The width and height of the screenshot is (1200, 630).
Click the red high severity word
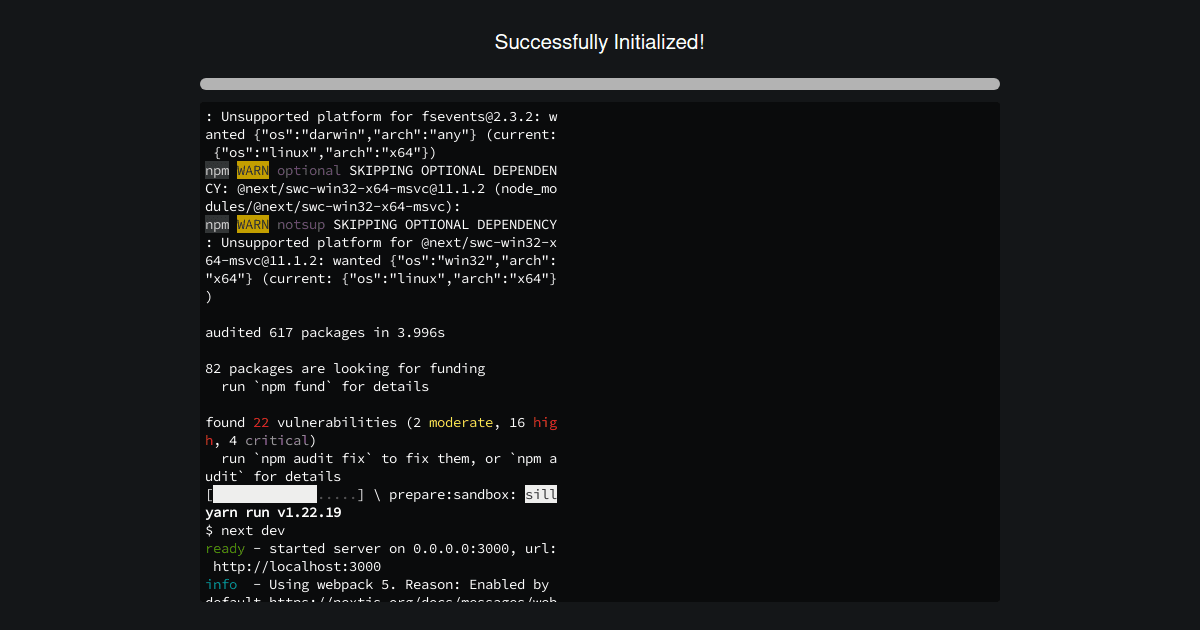544,422
